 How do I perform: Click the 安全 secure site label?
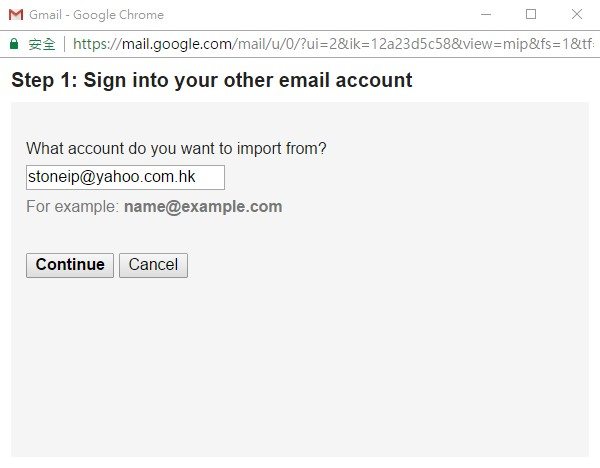(42, 44)
